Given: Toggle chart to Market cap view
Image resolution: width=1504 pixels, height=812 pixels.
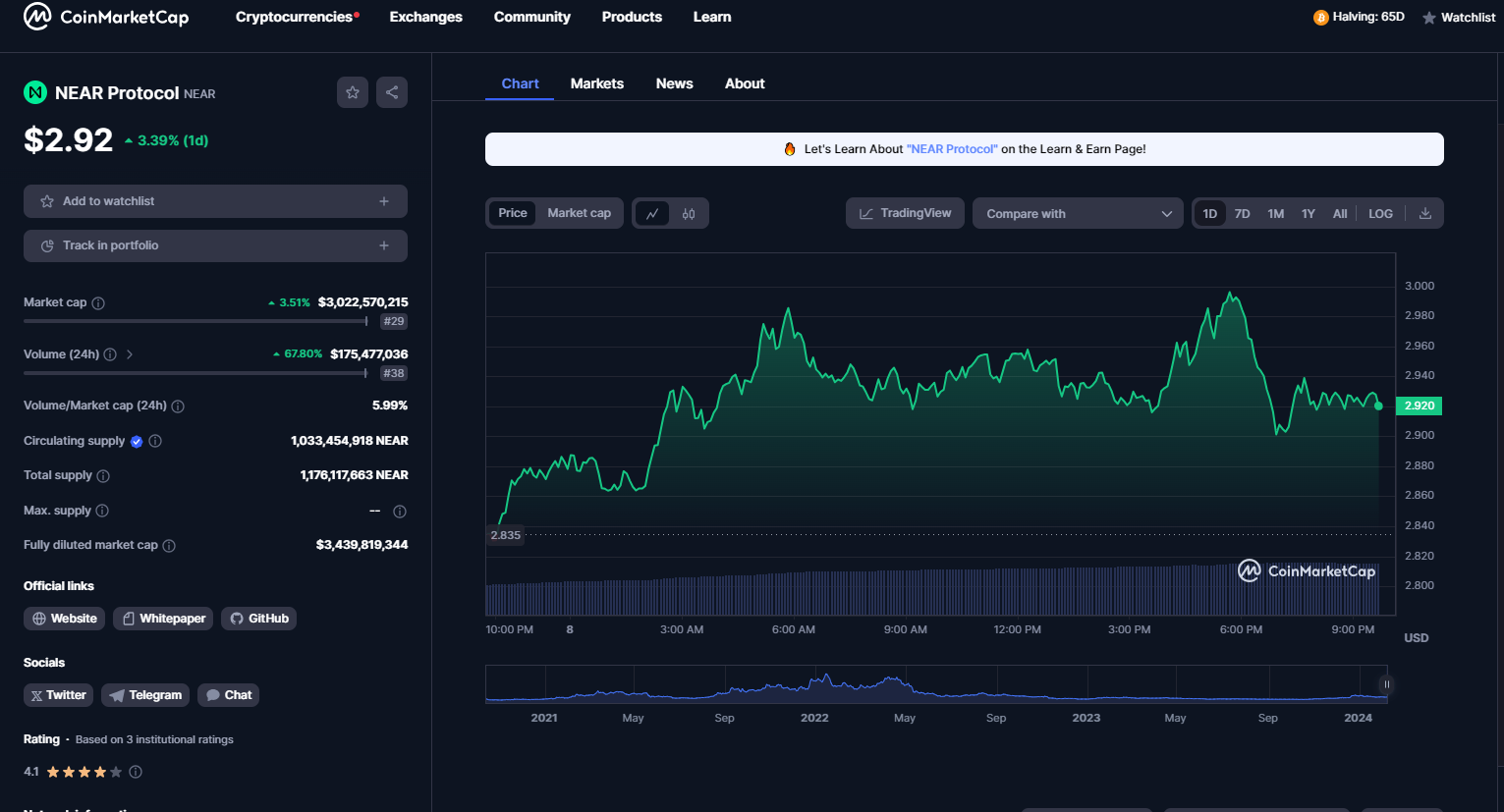Looking at the screenshot, I should click(579, 213).
